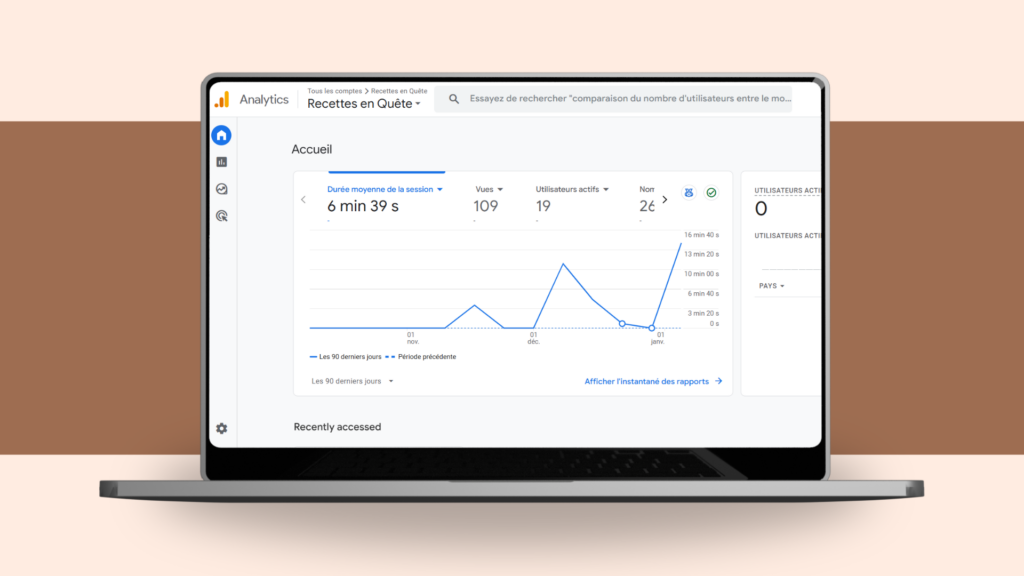This screenshot has height=576, width=1024.
Task: Click the '6 min 39 s' session duration value
Action: coord(363,206)
